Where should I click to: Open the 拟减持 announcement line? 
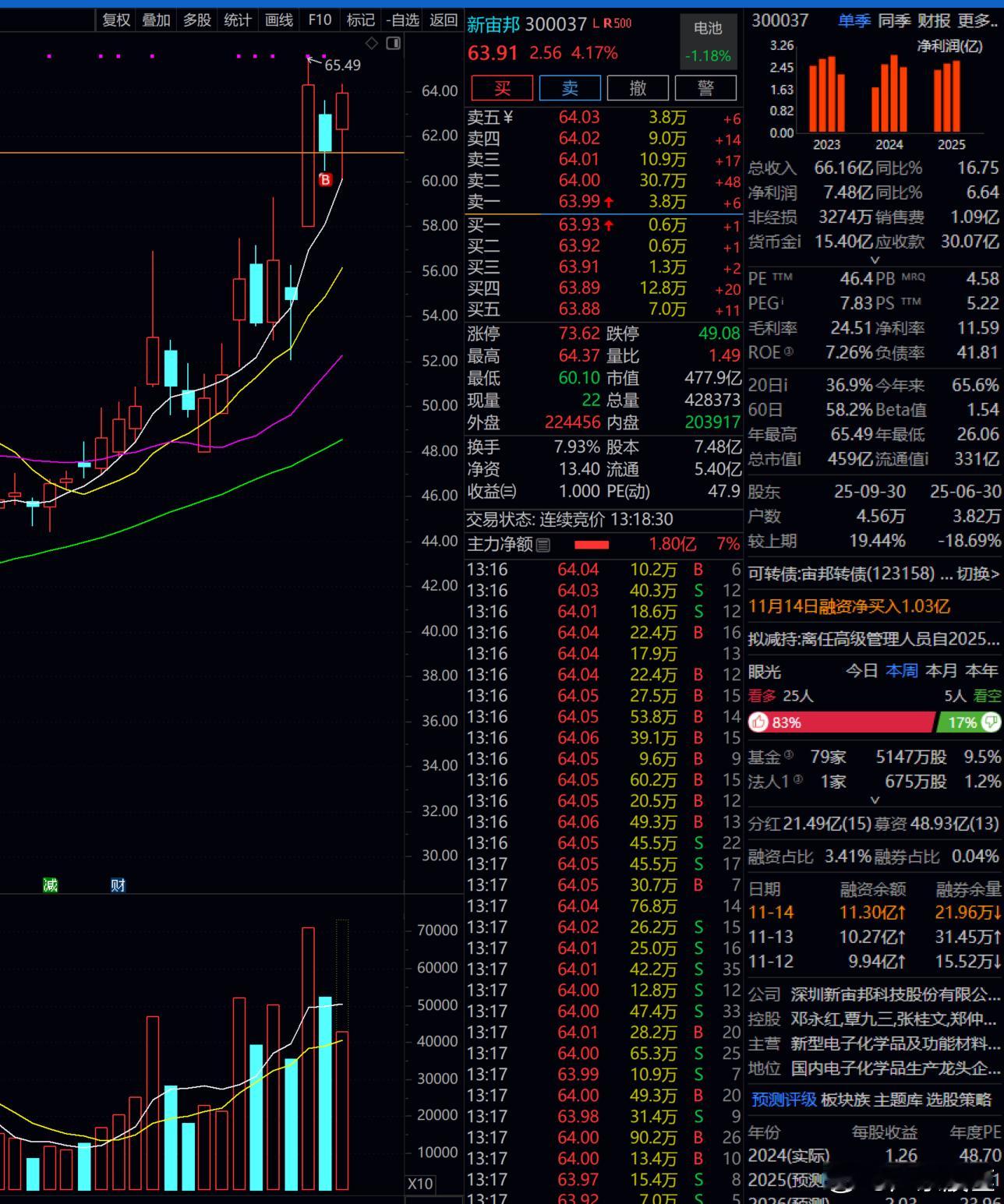874,639
